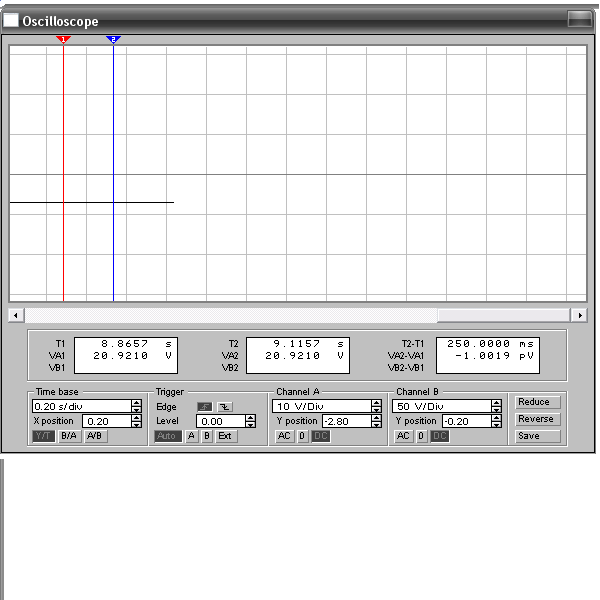600x600 pixels.
Task: Select red cursor 1 marker
Action: pos(63,39)
